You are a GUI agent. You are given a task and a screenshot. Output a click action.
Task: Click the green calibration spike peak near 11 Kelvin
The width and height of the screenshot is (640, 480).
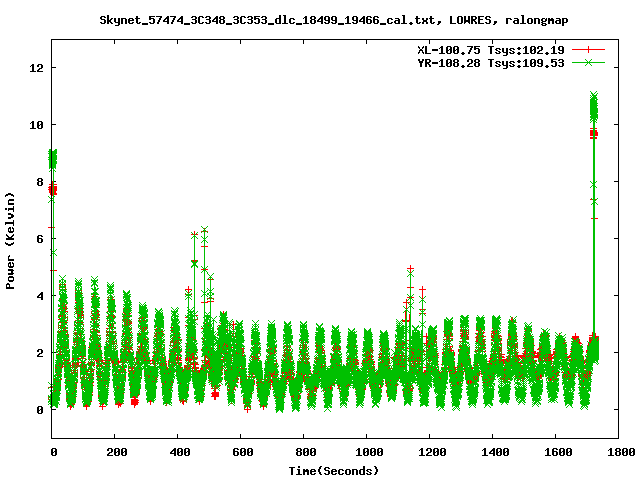[594, 107]
